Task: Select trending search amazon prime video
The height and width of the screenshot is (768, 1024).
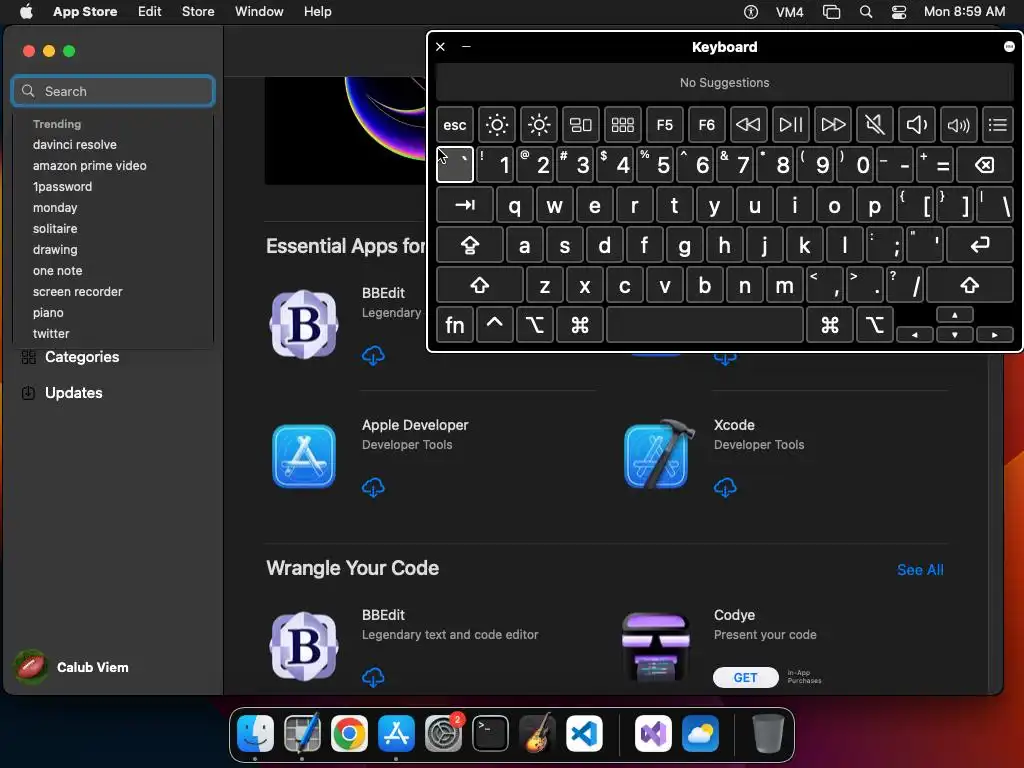Action: tap(89, 165)
